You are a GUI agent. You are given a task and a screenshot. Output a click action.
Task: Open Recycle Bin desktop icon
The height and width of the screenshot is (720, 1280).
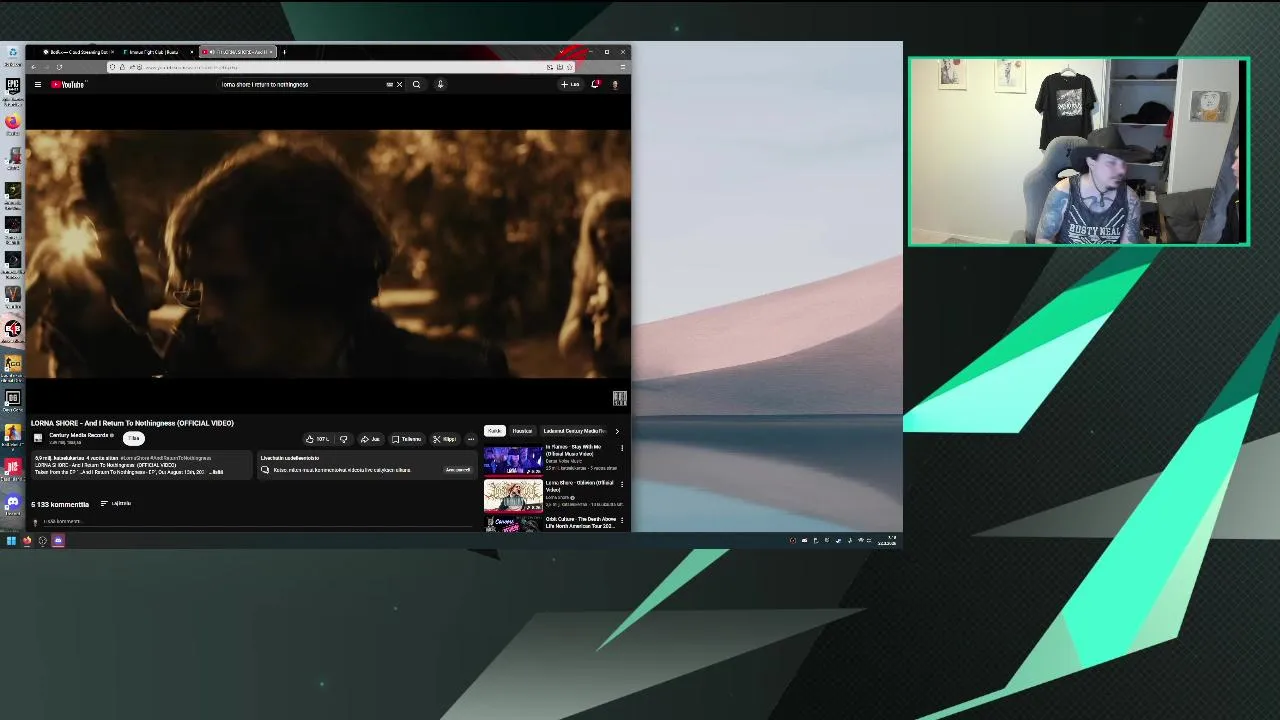[12, 55]
